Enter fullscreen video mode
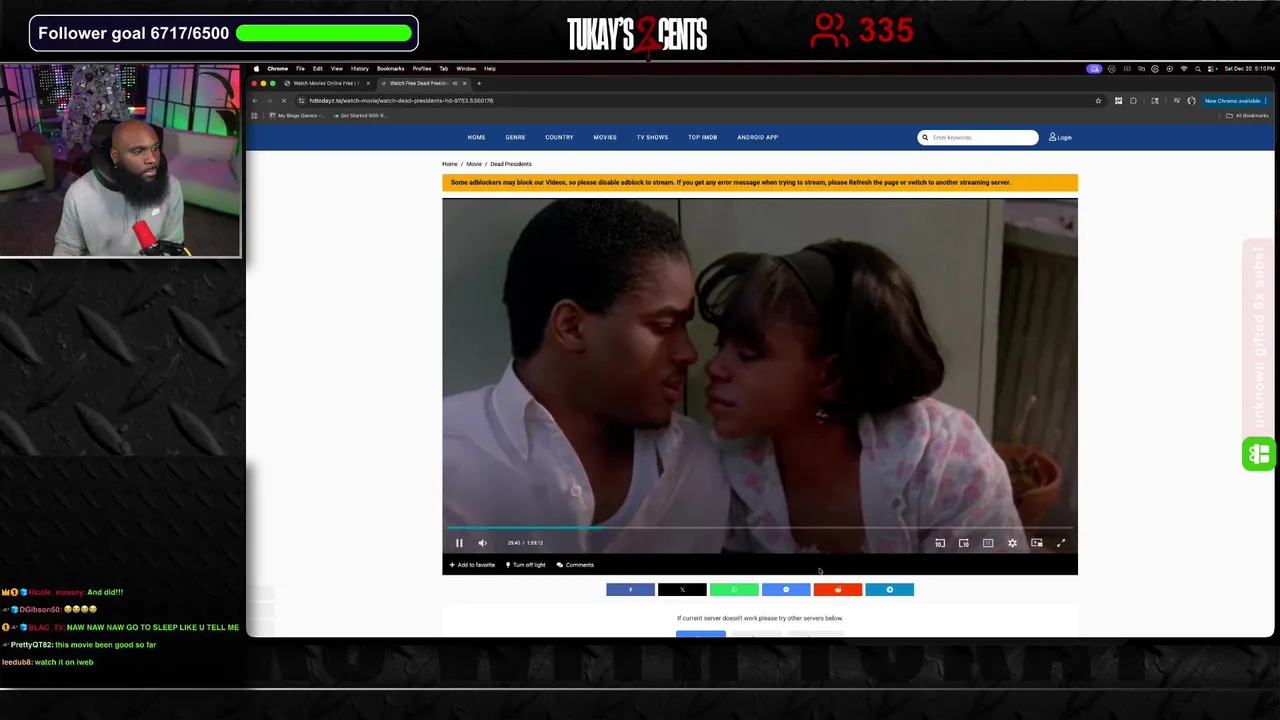The image size is (1280, 720). pyautogui.click(x=1061, y=543)
